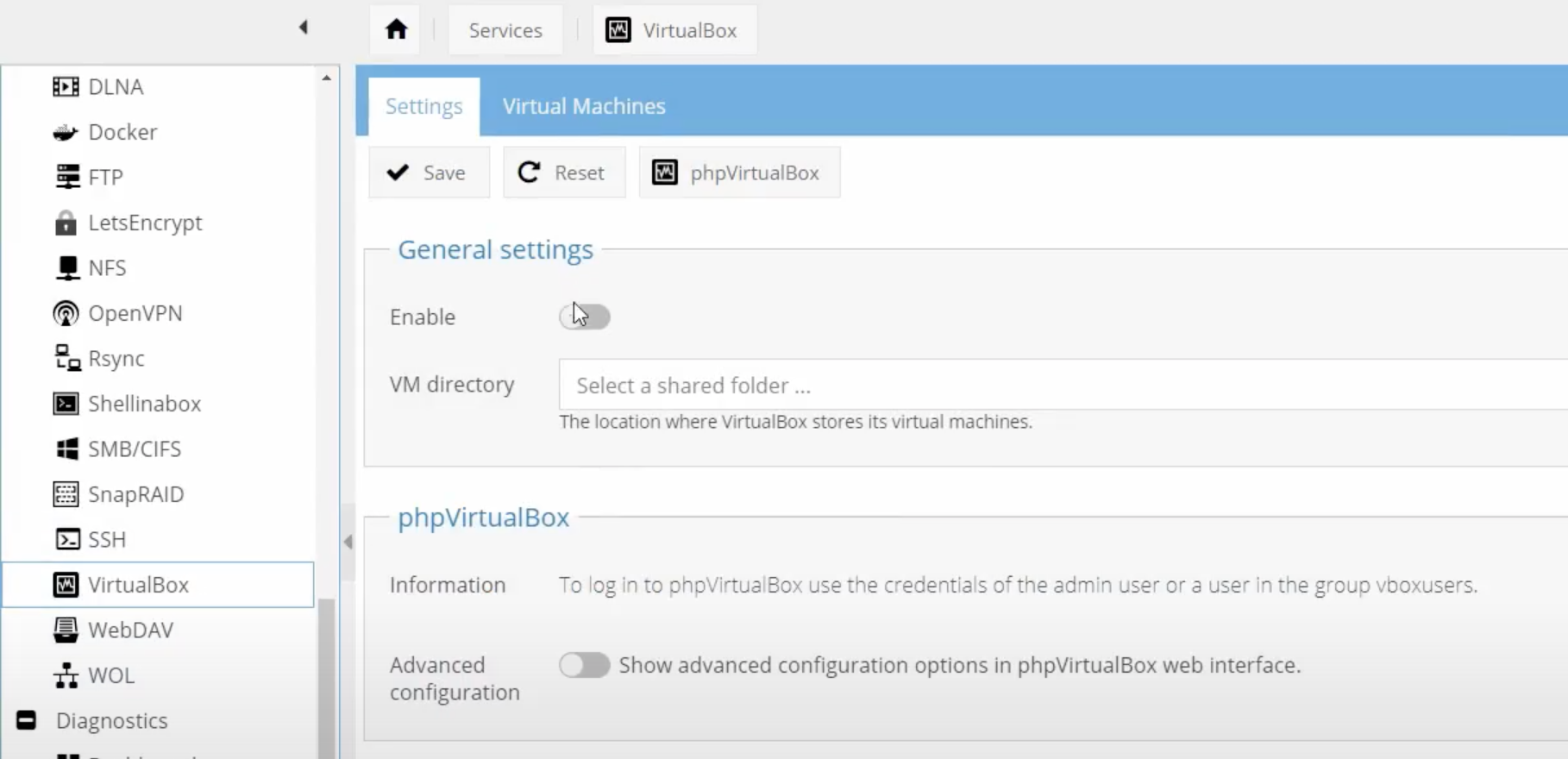1568x759 pixels.
Task: Click the SMB/CIFS Windows logo icon
Action: (66, 449)
